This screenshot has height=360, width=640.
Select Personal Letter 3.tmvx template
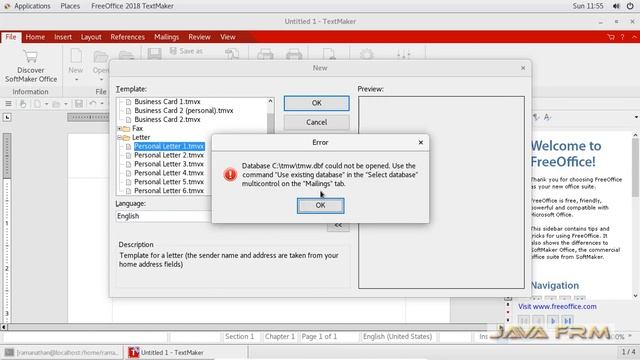coord(169,164)
